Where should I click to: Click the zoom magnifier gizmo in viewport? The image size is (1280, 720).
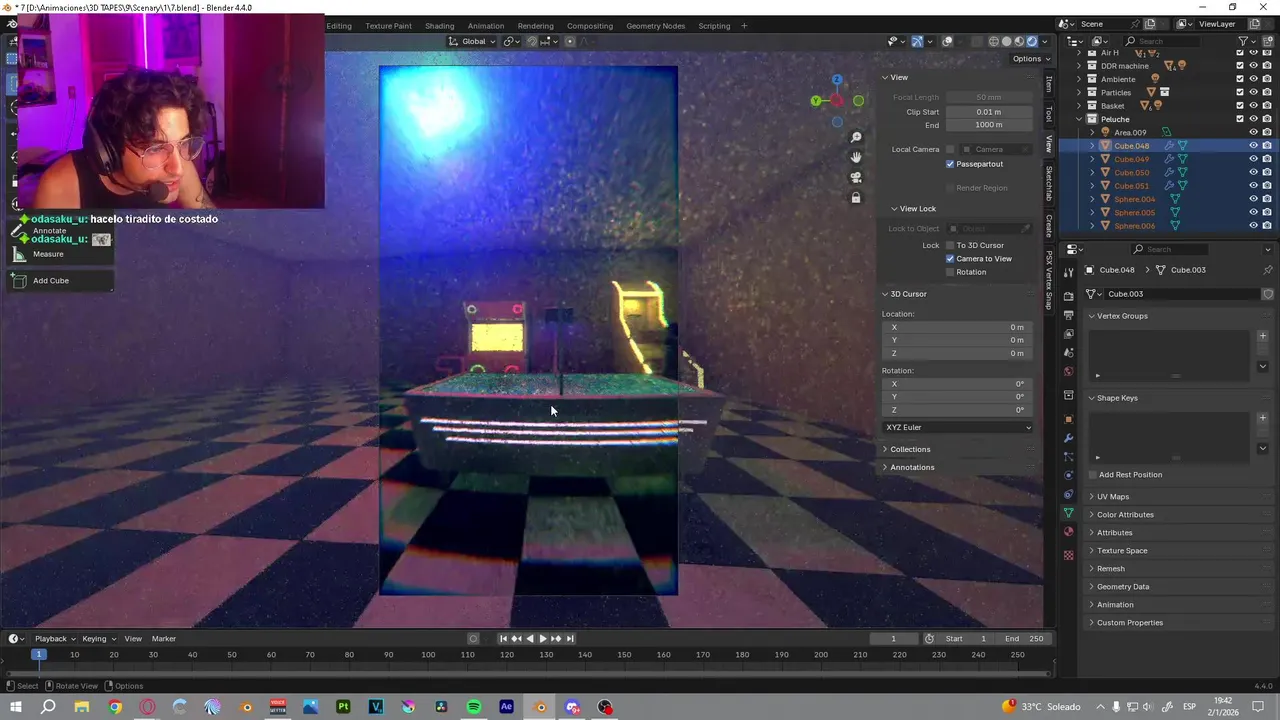pos(856,138)
